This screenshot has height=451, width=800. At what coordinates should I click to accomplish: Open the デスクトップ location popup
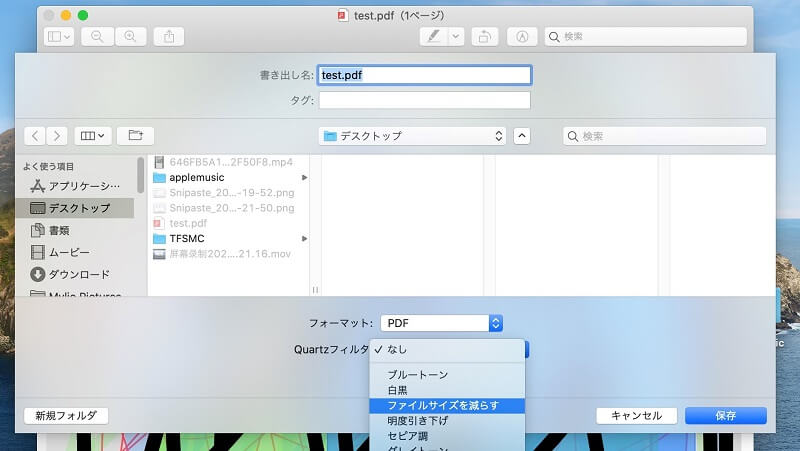click(412, 136)
